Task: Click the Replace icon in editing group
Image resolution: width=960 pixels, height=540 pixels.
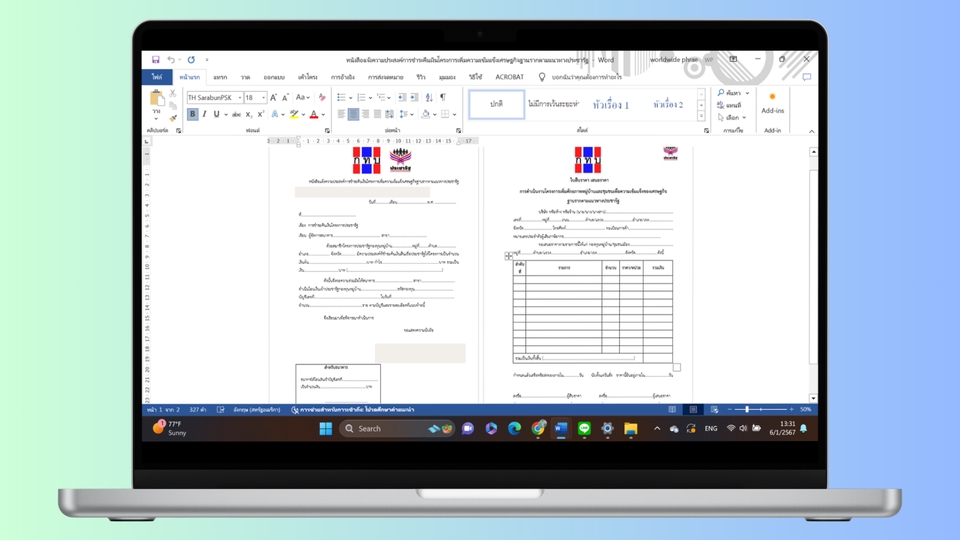Action: pos(729,105)
